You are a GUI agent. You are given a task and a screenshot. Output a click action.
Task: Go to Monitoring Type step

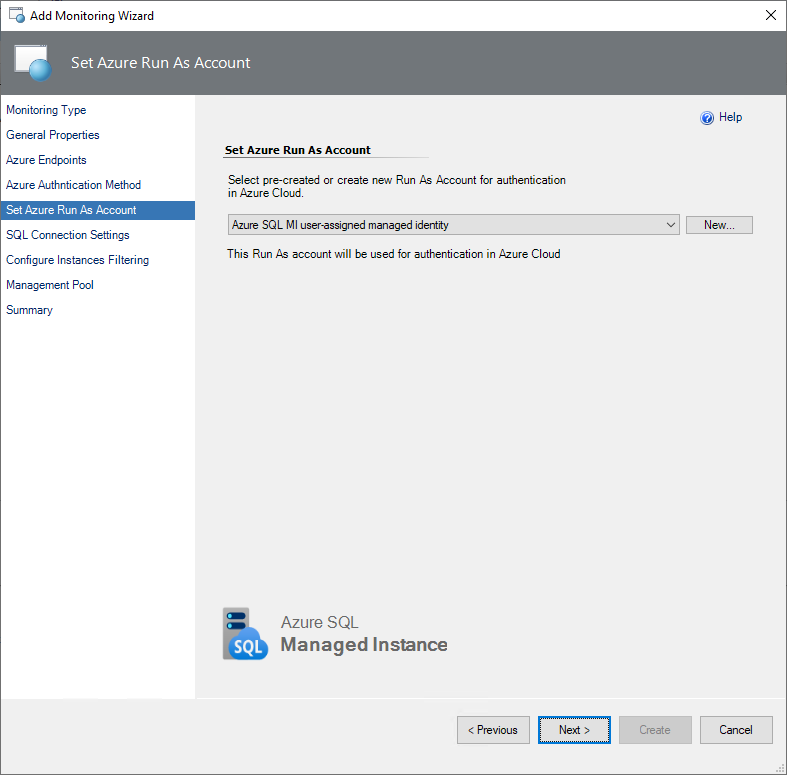point(46,110)
